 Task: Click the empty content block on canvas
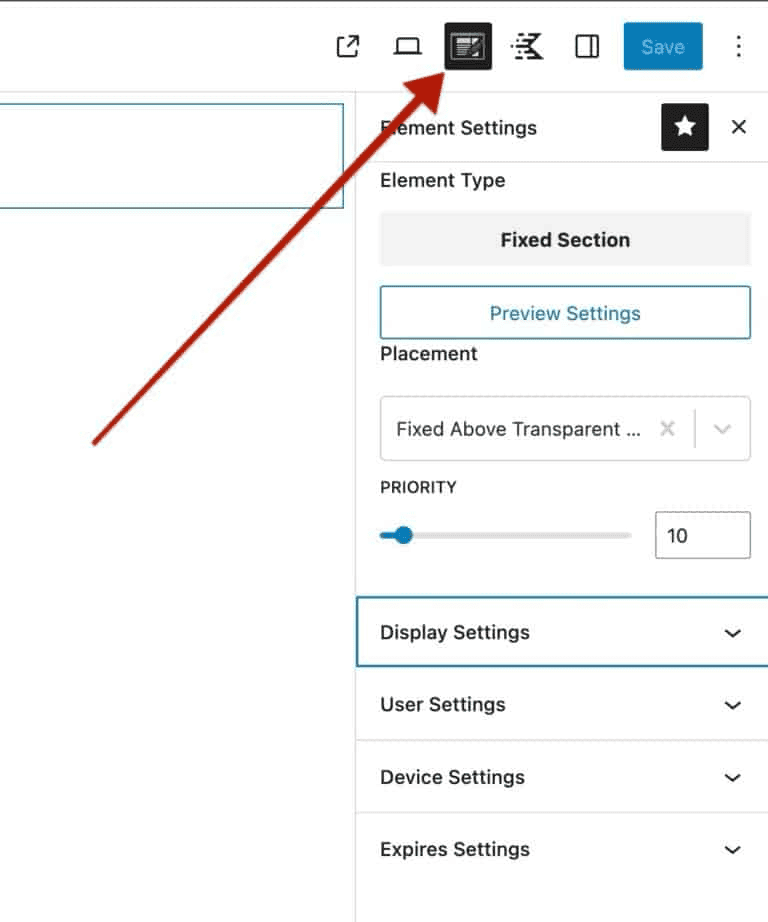(170, 155)
